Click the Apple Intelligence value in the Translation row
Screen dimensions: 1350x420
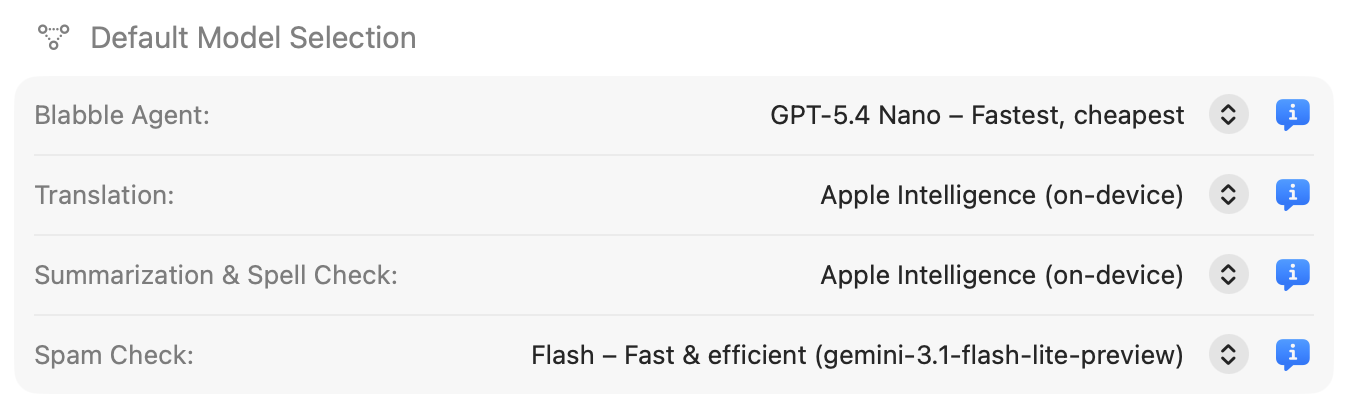1002,195
